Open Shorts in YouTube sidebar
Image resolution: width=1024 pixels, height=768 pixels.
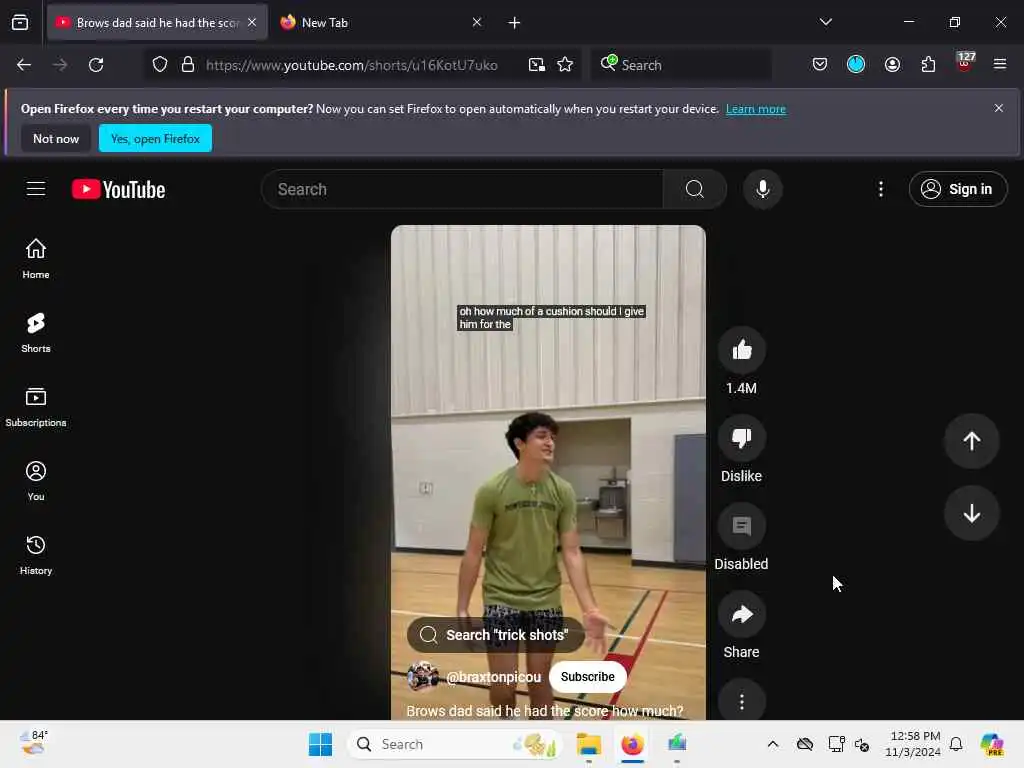[36, 332]
